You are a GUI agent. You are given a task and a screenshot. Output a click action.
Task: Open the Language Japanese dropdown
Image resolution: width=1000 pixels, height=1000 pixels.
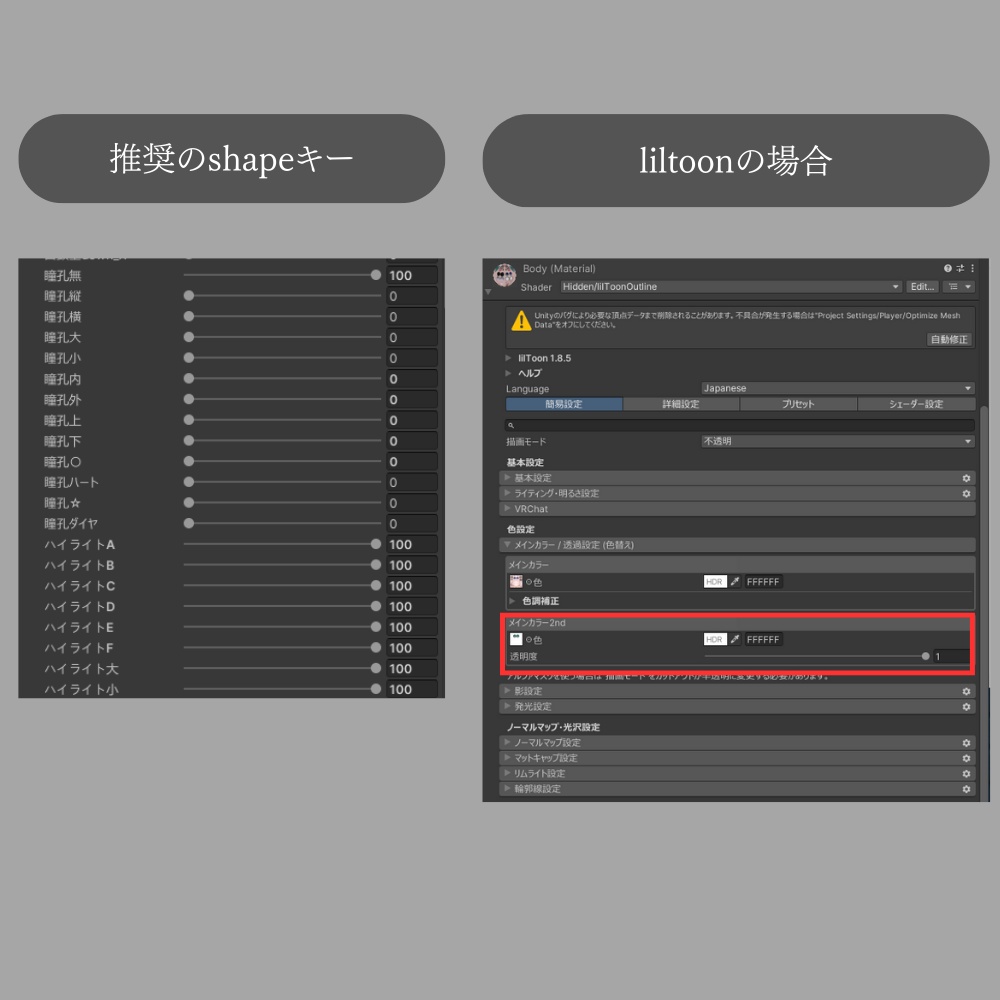point(838,388)
